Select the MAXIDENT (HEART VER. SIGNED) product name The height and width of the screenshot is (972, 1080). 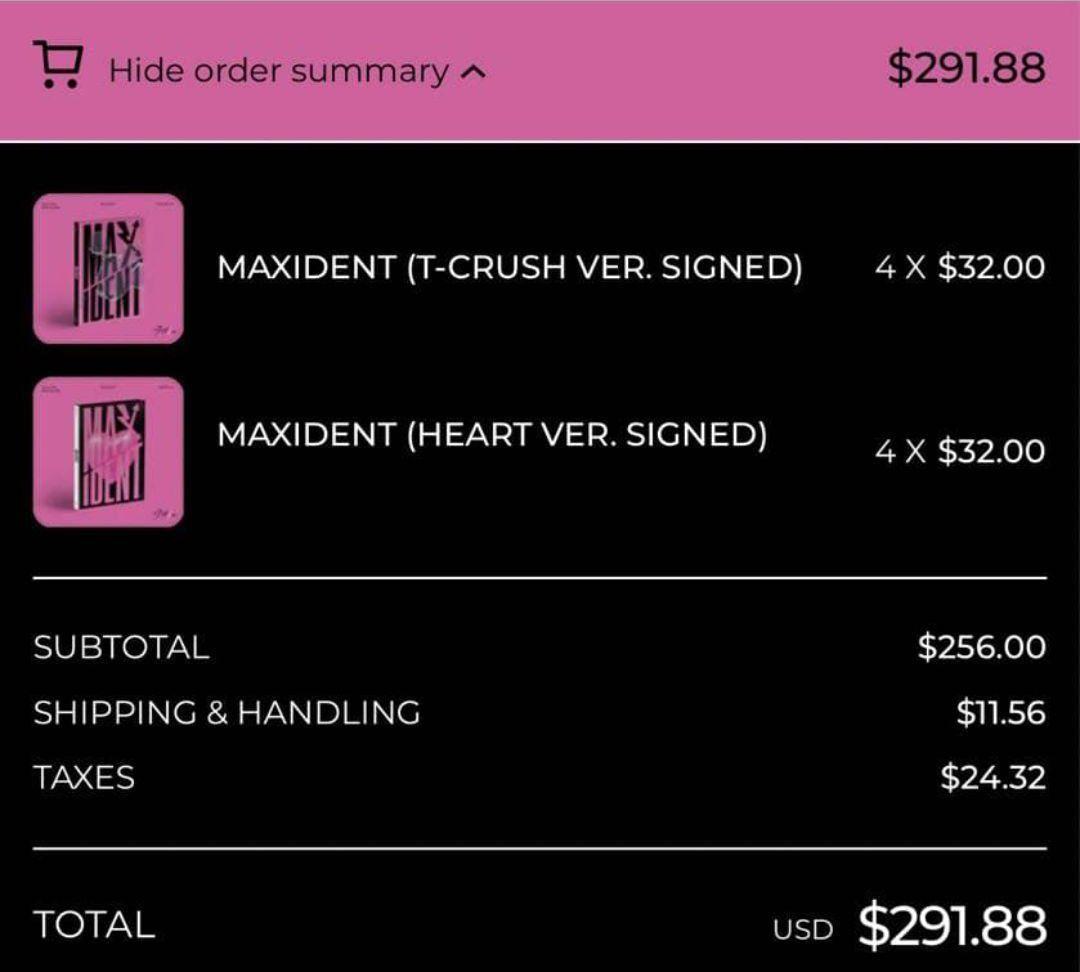(492, 435)
